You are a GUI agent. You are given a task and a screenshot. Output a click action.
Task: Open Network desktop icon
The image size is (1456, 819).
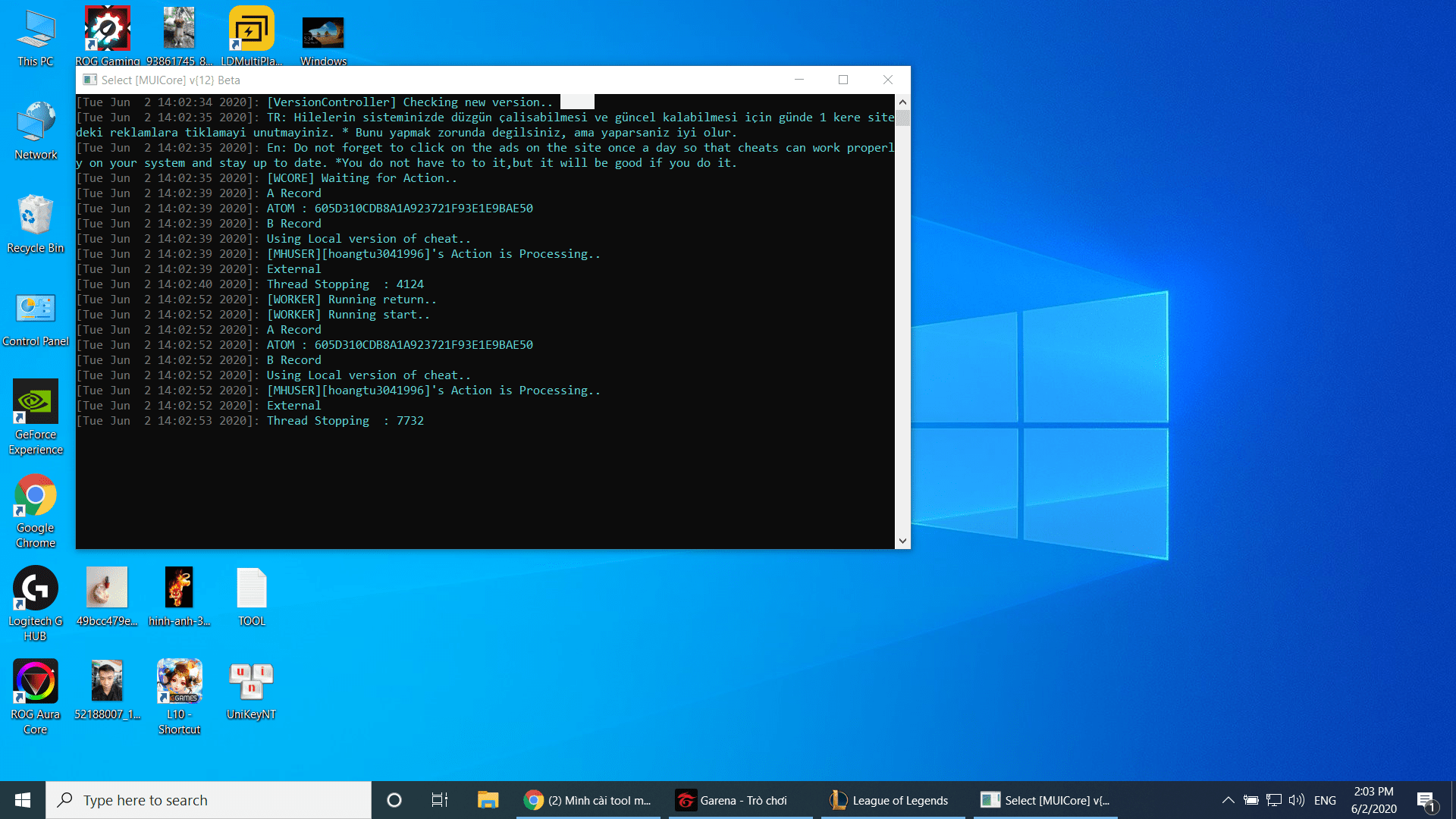point(36,130)
